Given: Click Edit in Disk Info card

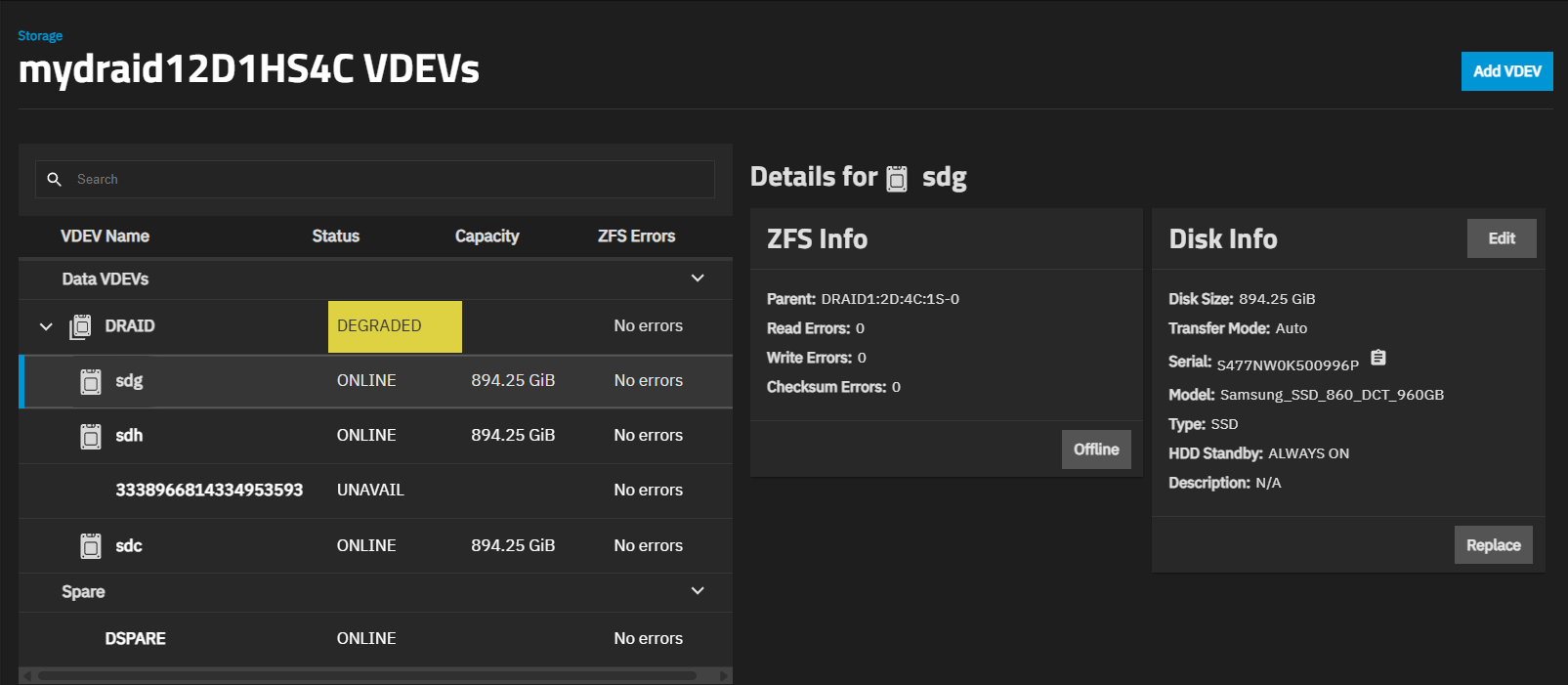Looking at the screenshot, I should 1501,238.
